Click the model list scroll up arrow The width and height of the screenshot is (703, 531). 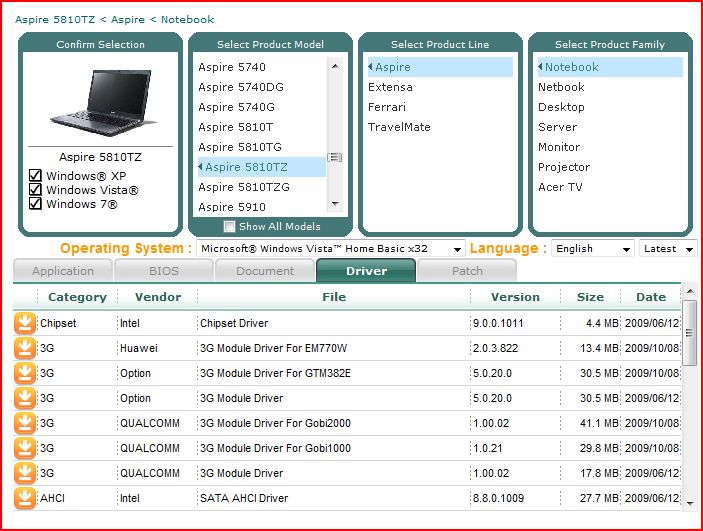(x=335, y=66)
